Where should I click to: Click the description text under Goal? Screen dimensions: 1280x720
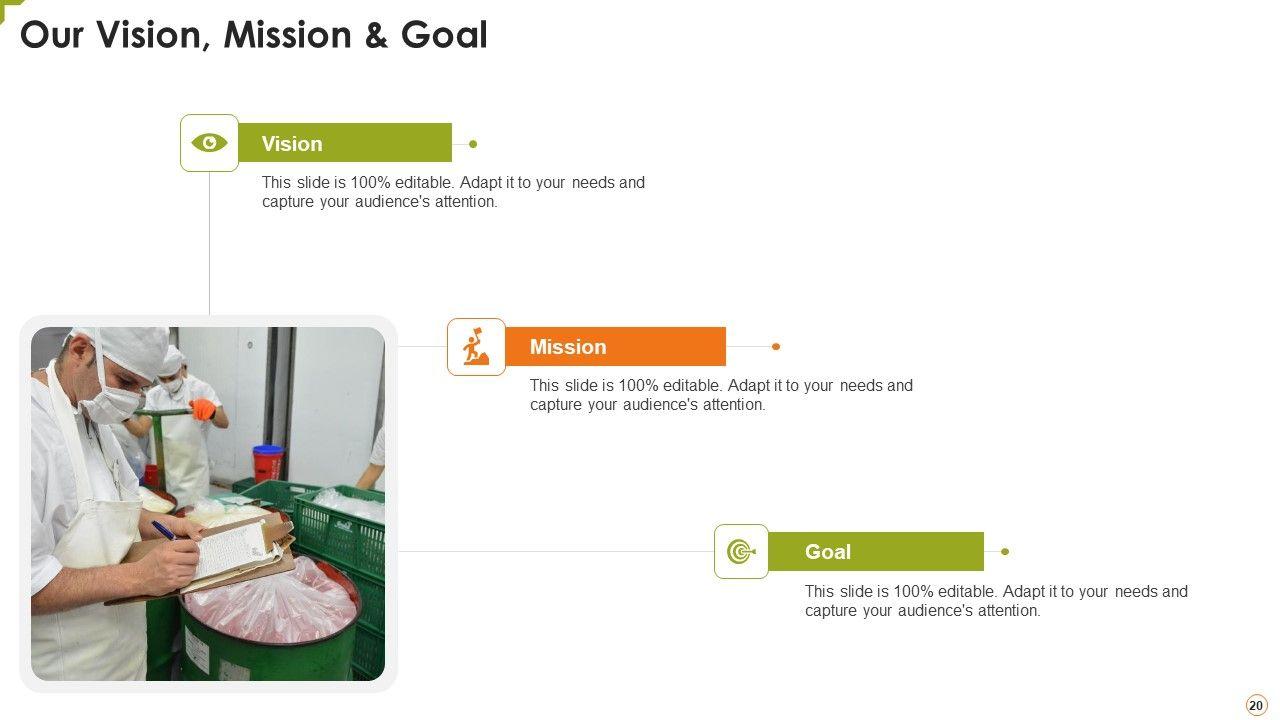996,601
